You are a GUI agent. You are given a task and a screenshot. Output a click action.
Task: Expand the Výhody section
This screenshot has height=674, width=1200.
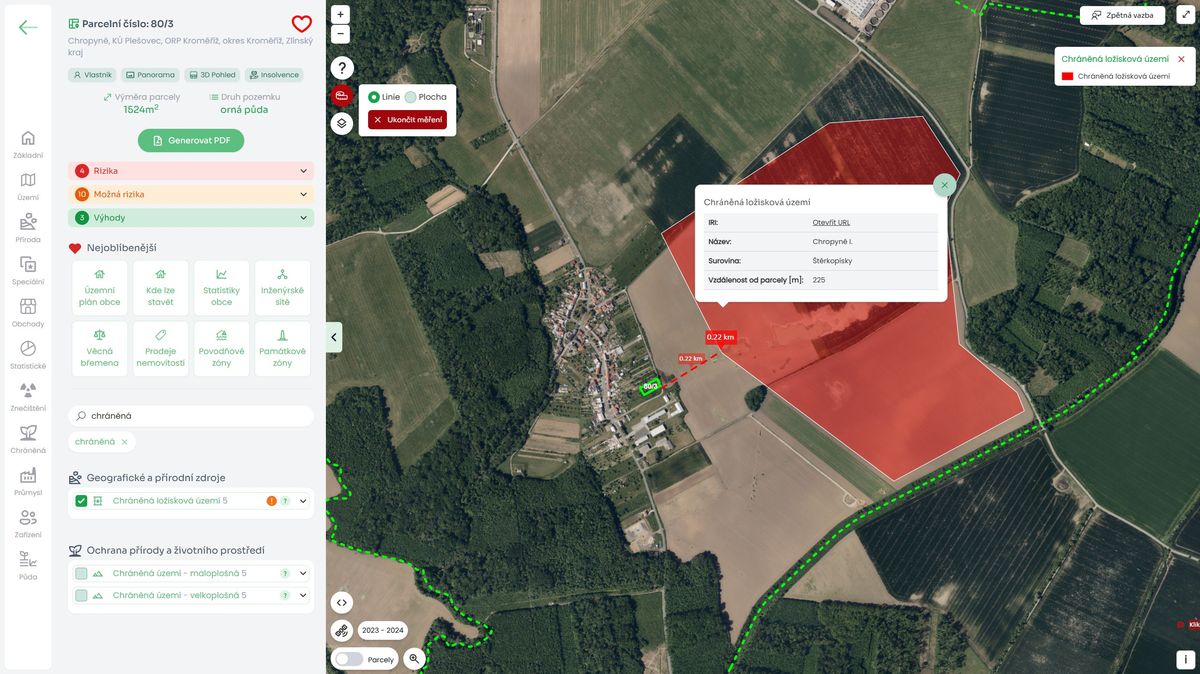191,217
